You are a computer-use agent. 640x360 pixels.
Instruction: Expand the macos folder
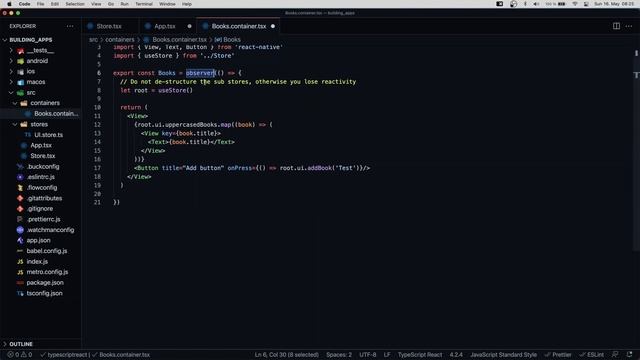tap(11, 82)
